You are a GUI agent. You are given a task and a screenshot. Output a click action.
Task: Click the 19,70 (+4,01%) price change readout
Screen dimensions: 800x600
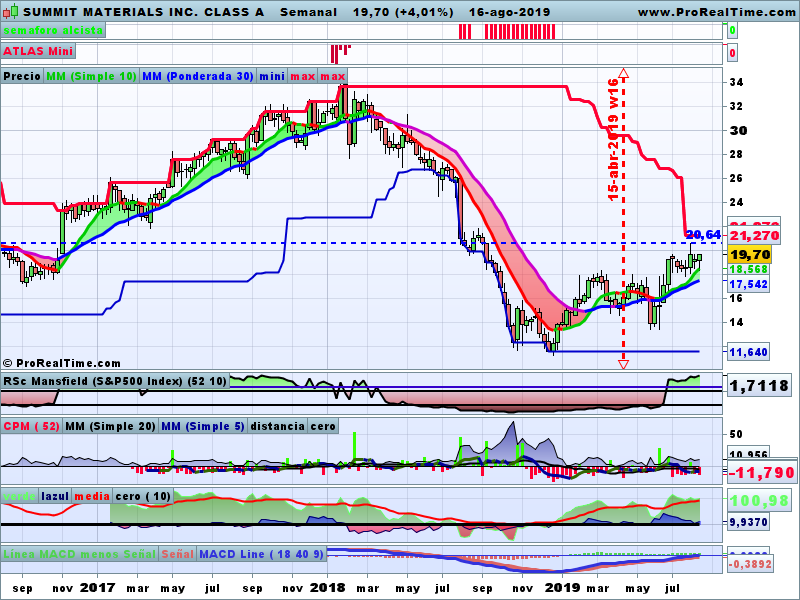(x=403, y=12)
